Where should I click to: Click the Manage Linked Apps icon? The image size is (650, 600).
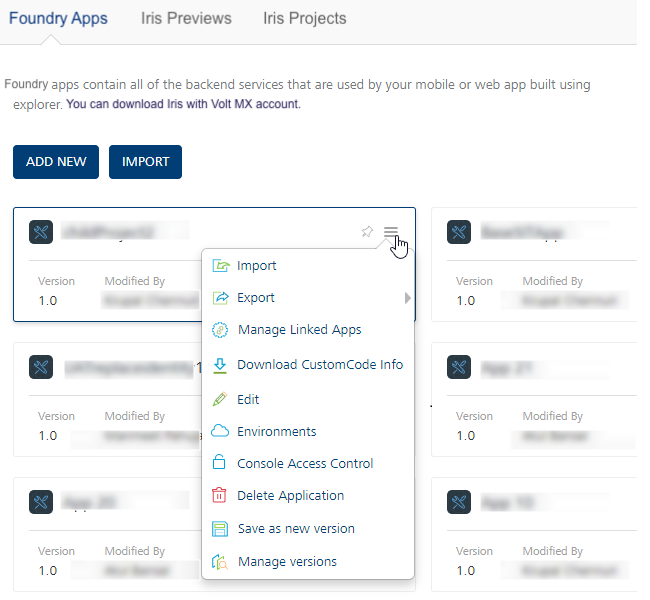click(221, 330)
